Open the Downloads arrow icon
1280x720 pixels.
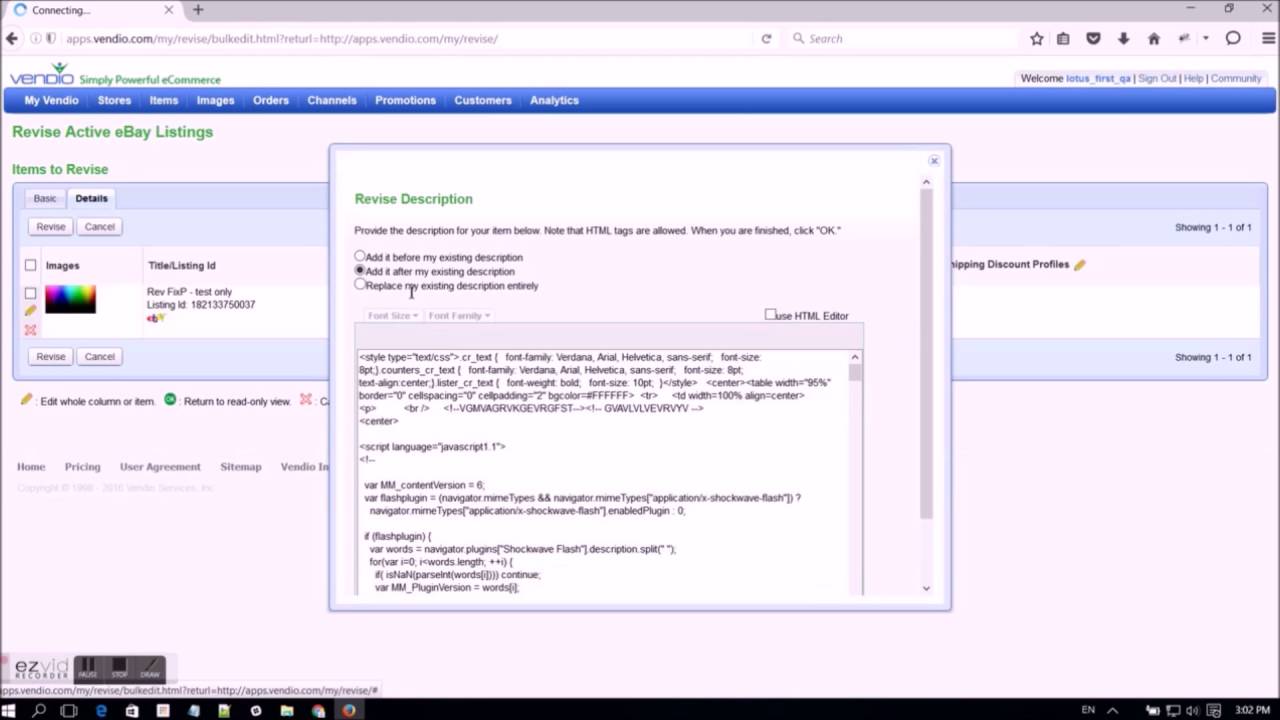coord(1123,38)
